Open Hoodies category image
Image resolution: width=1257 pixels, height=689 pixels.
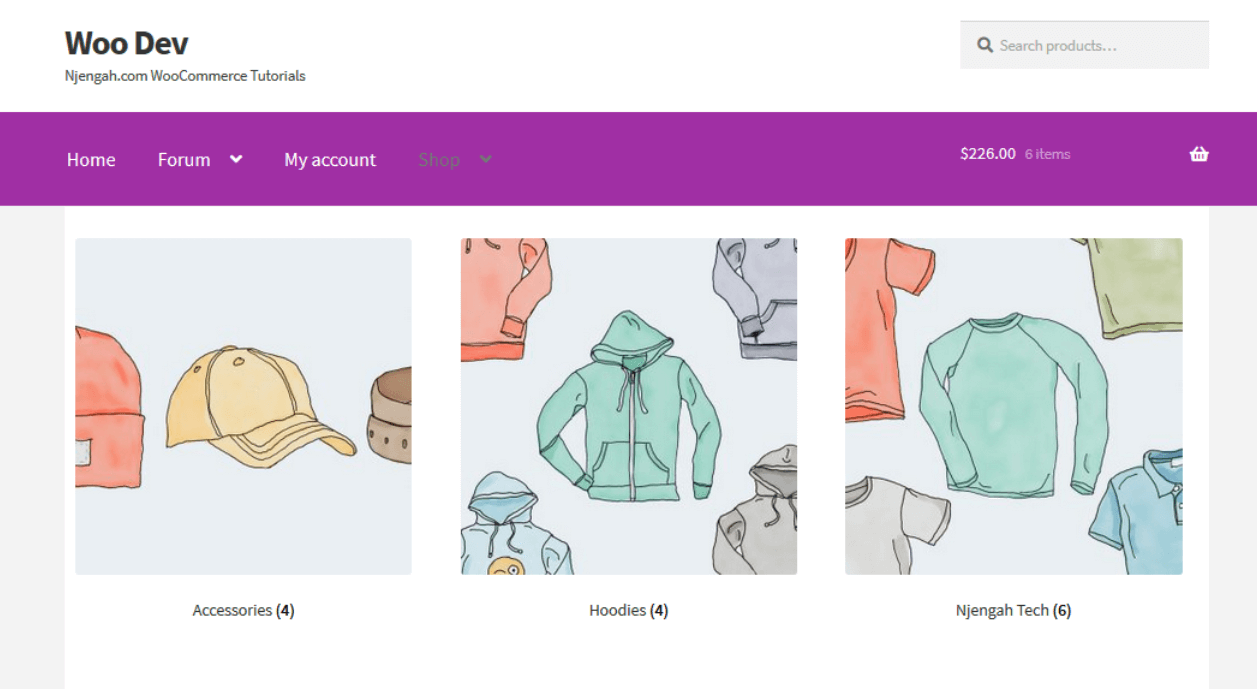[629, 406]
